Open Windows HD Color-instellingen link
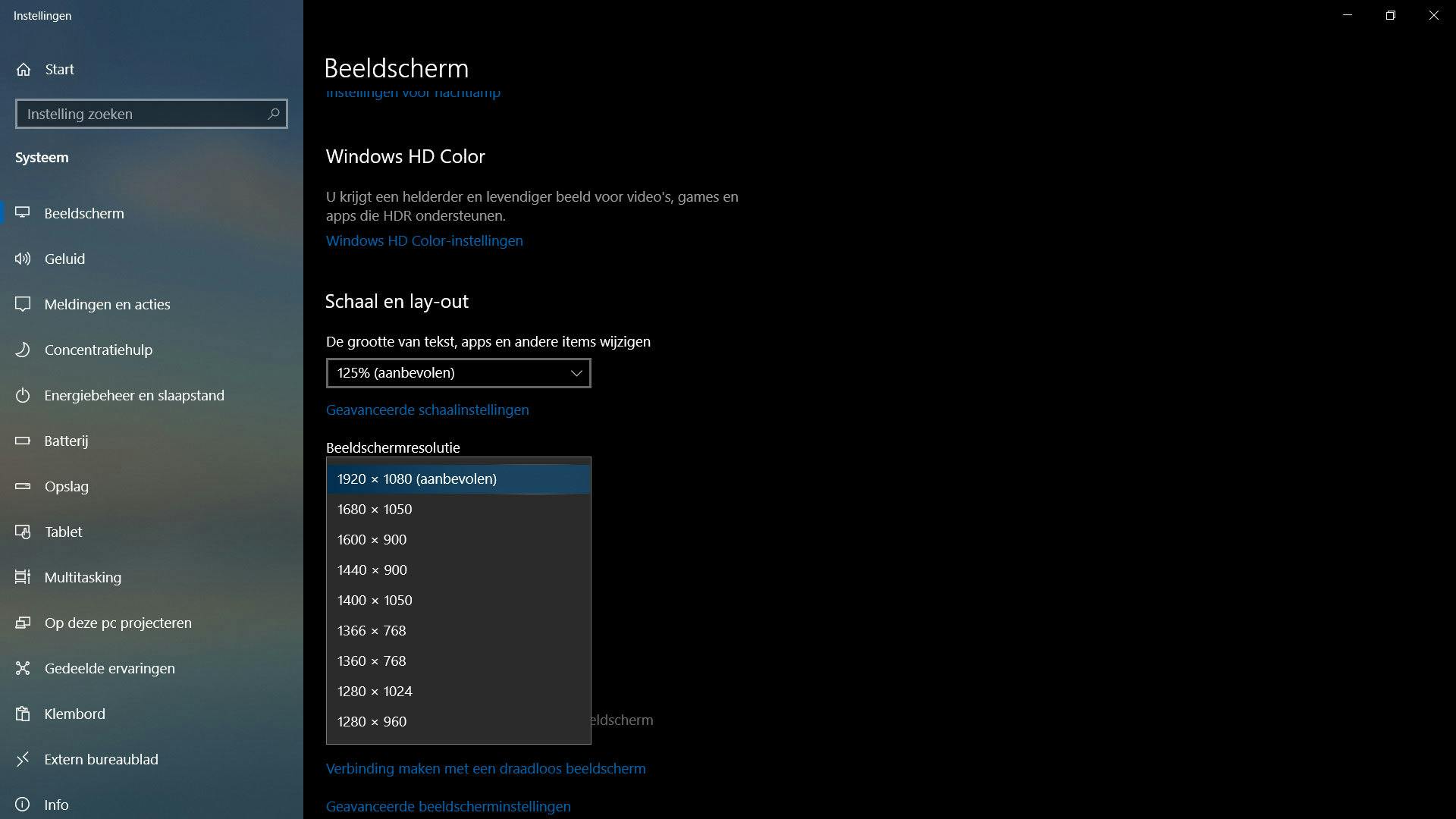 [x=424, y=240]
